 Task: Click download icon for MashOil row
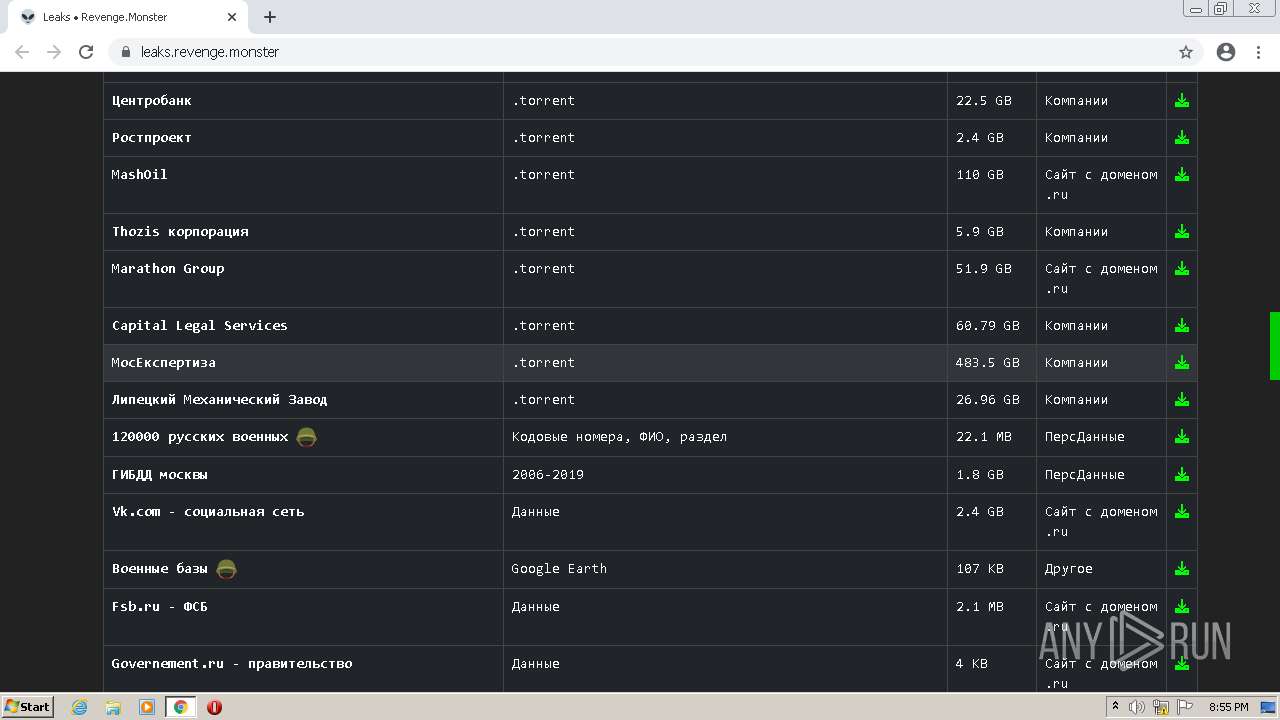tap(1182, 175)
